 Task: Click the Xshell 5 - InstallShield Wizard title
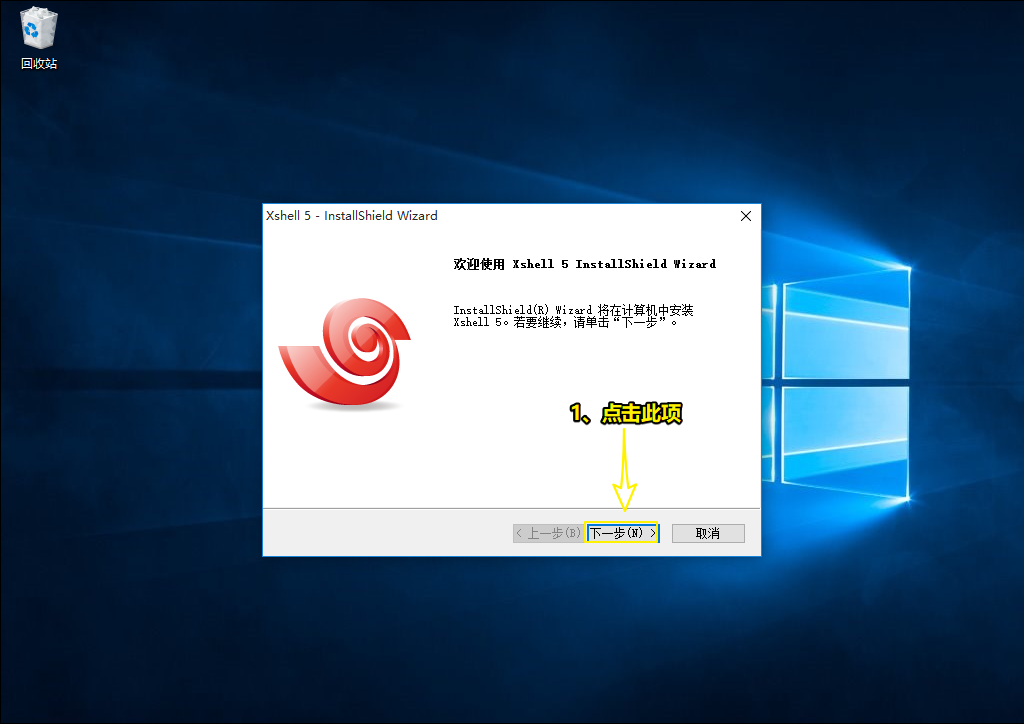(352, 215)
